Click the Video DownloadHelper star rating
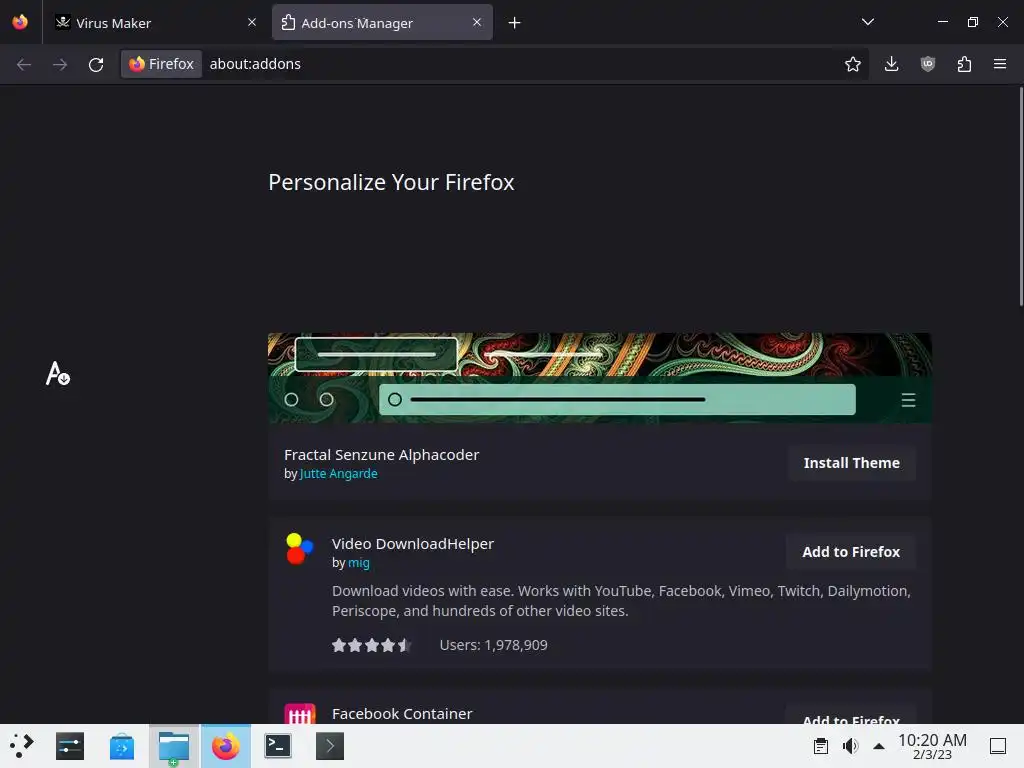1024x768 pixels. coord(371,645)
